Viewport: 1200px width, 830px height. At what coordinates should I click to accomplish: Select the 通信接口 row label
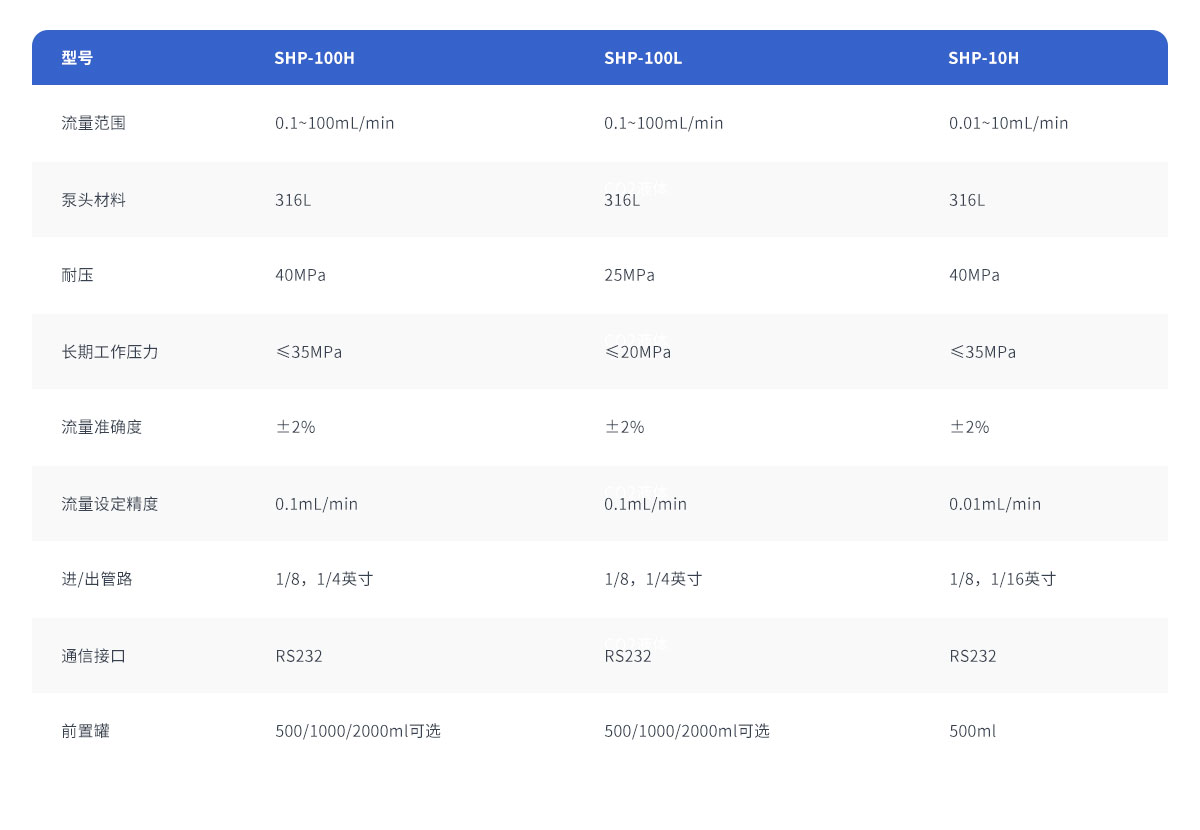point(93,656)
